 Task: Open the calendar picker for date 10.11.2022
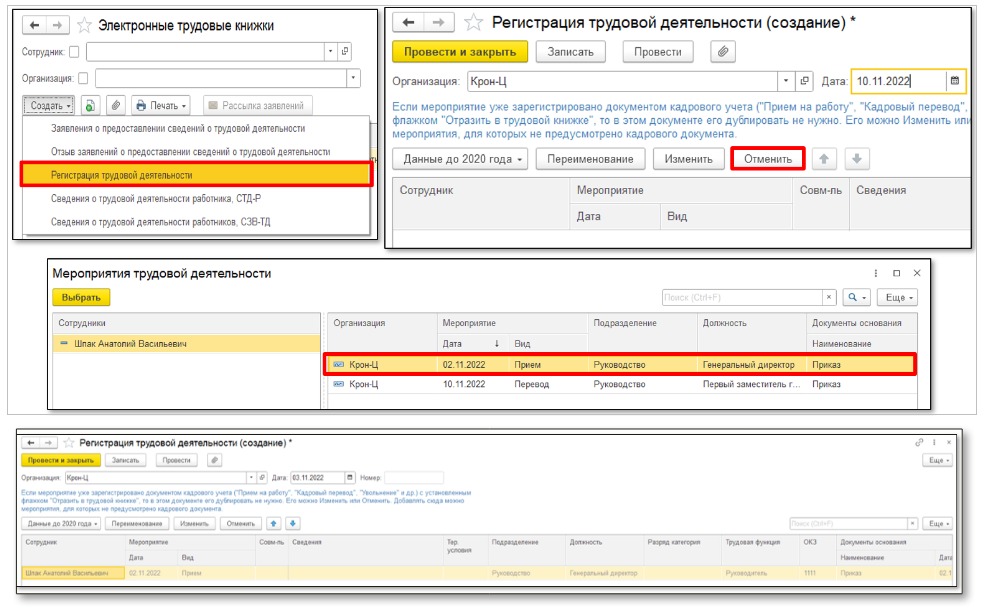[955, 81]
